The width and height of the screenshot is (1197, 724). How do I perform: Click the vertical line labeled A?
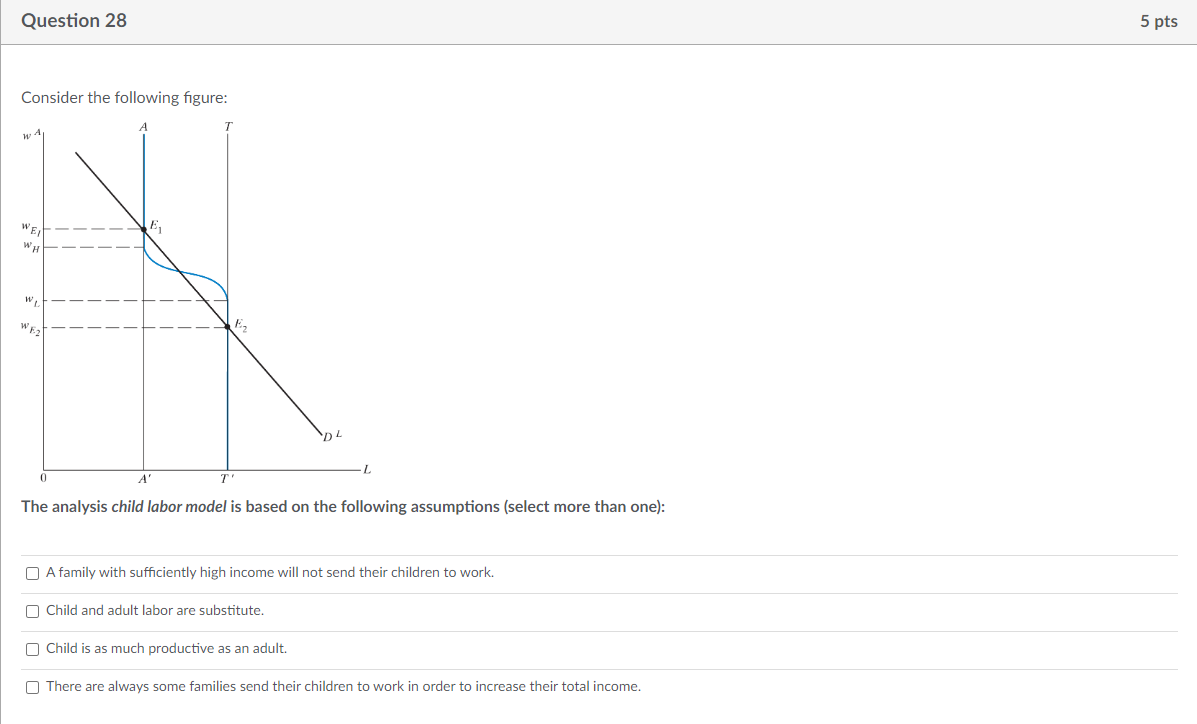click(144, 180)
